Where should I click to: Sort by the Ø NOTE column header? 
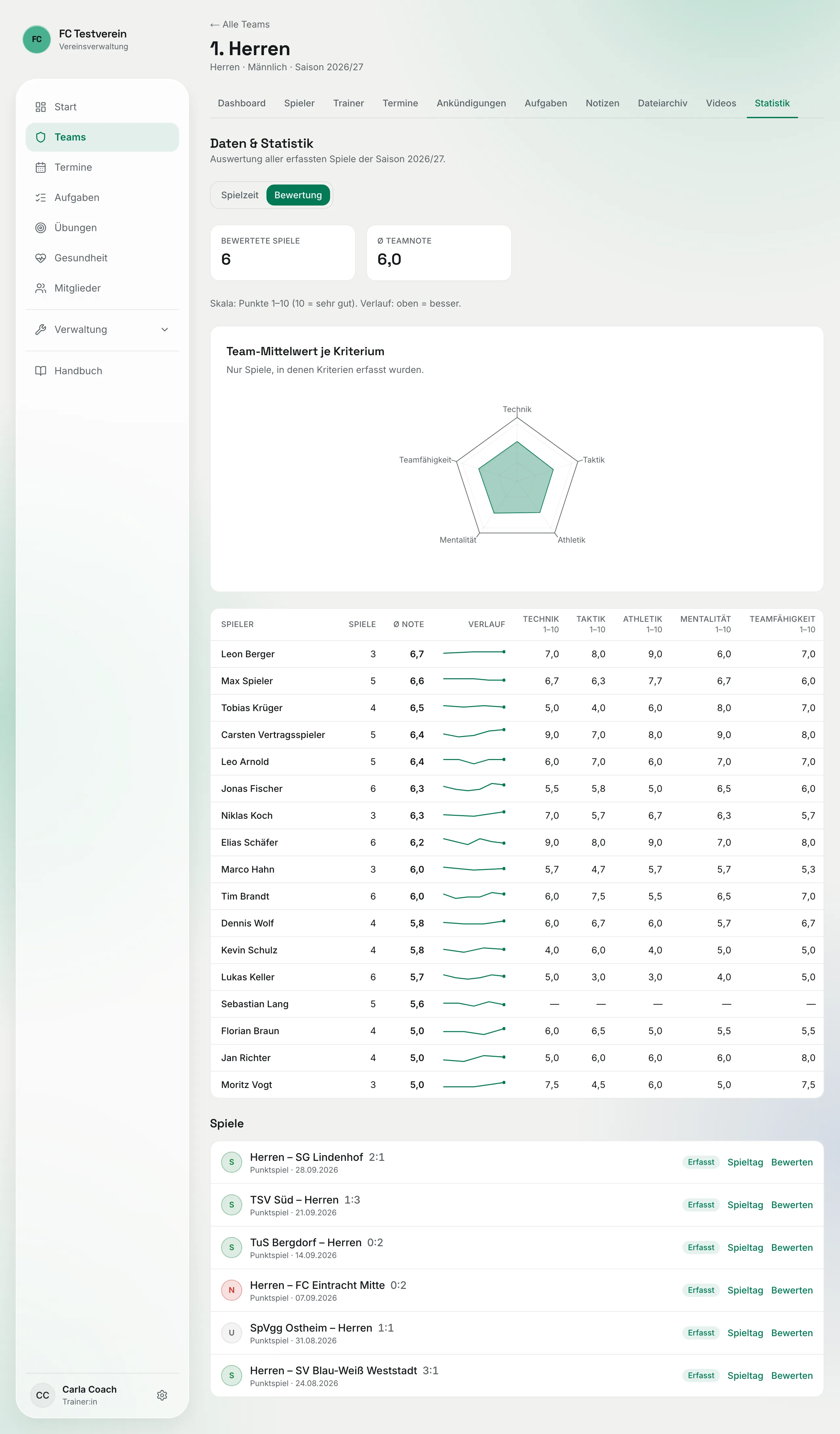(408, 624)
